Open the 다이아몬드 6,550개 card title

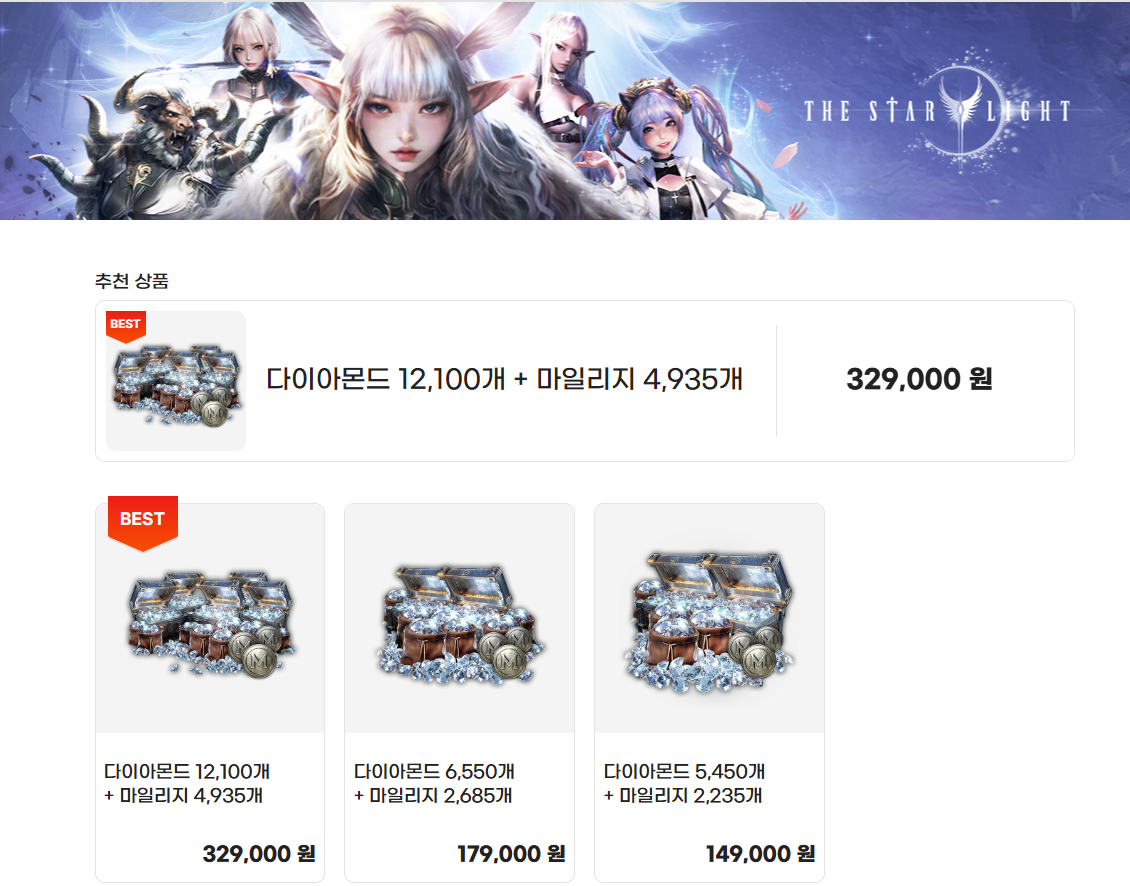tap(434, 784)
